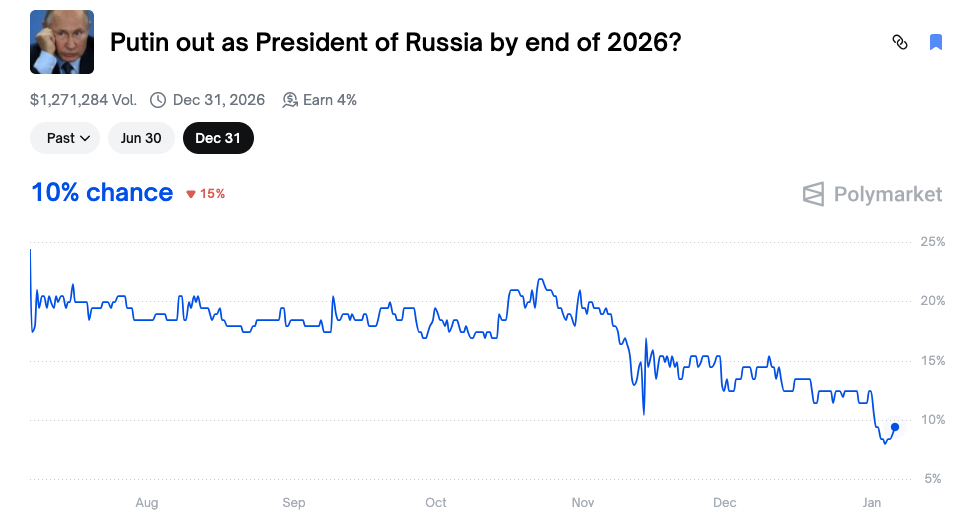Viewport: 965px width, 513px height.
Task: Click the market title heading
Action: coord(396,43)
